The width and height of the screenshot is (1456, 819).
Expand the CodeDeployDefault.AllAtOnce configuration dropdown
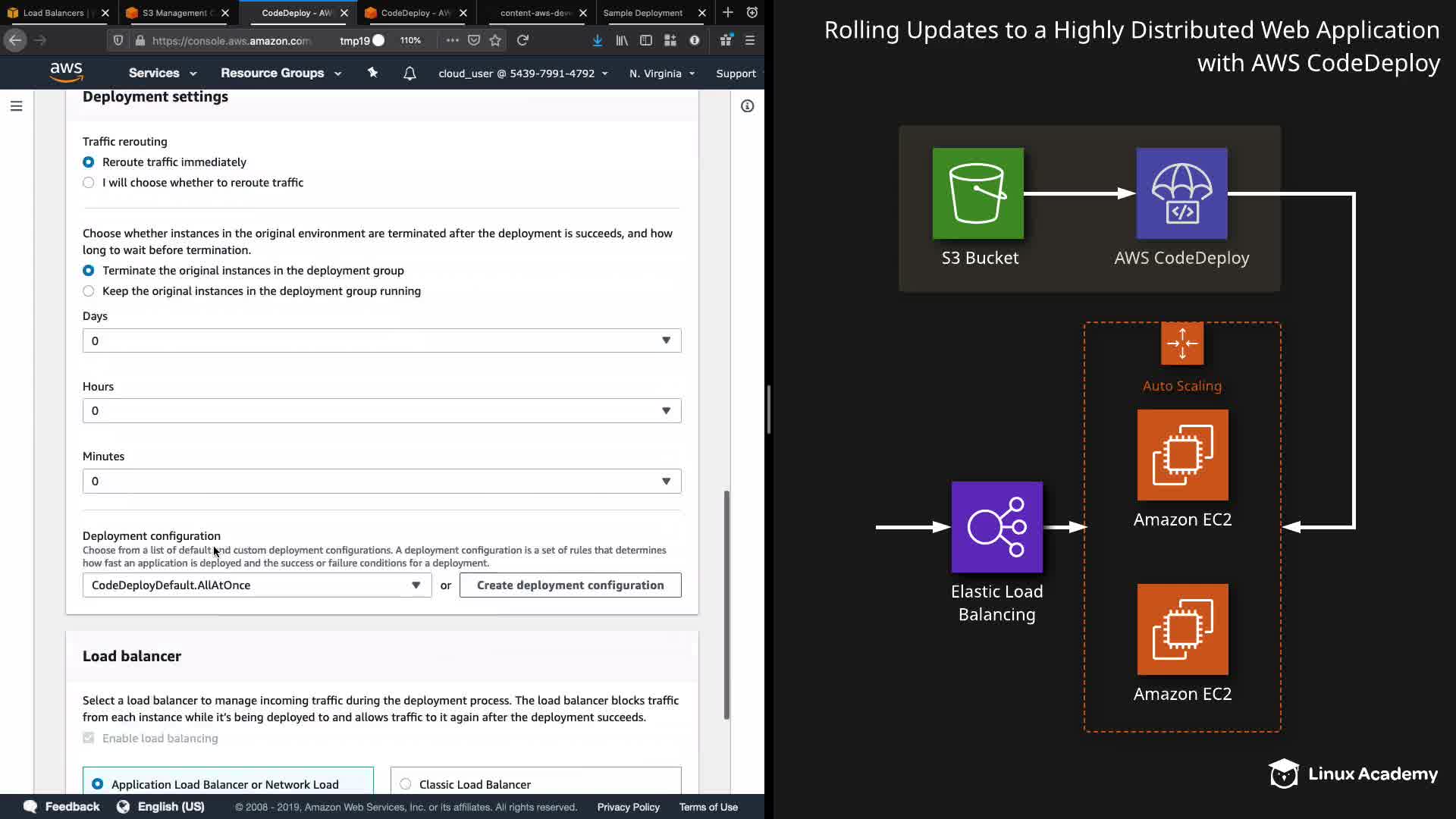pos(256,585)
